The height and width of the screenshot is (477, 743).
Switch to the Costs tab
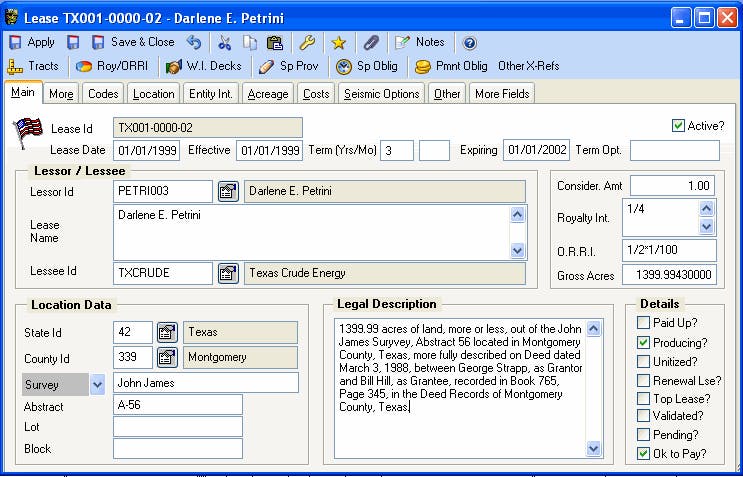pyautogui.click(x=316, y=93)
